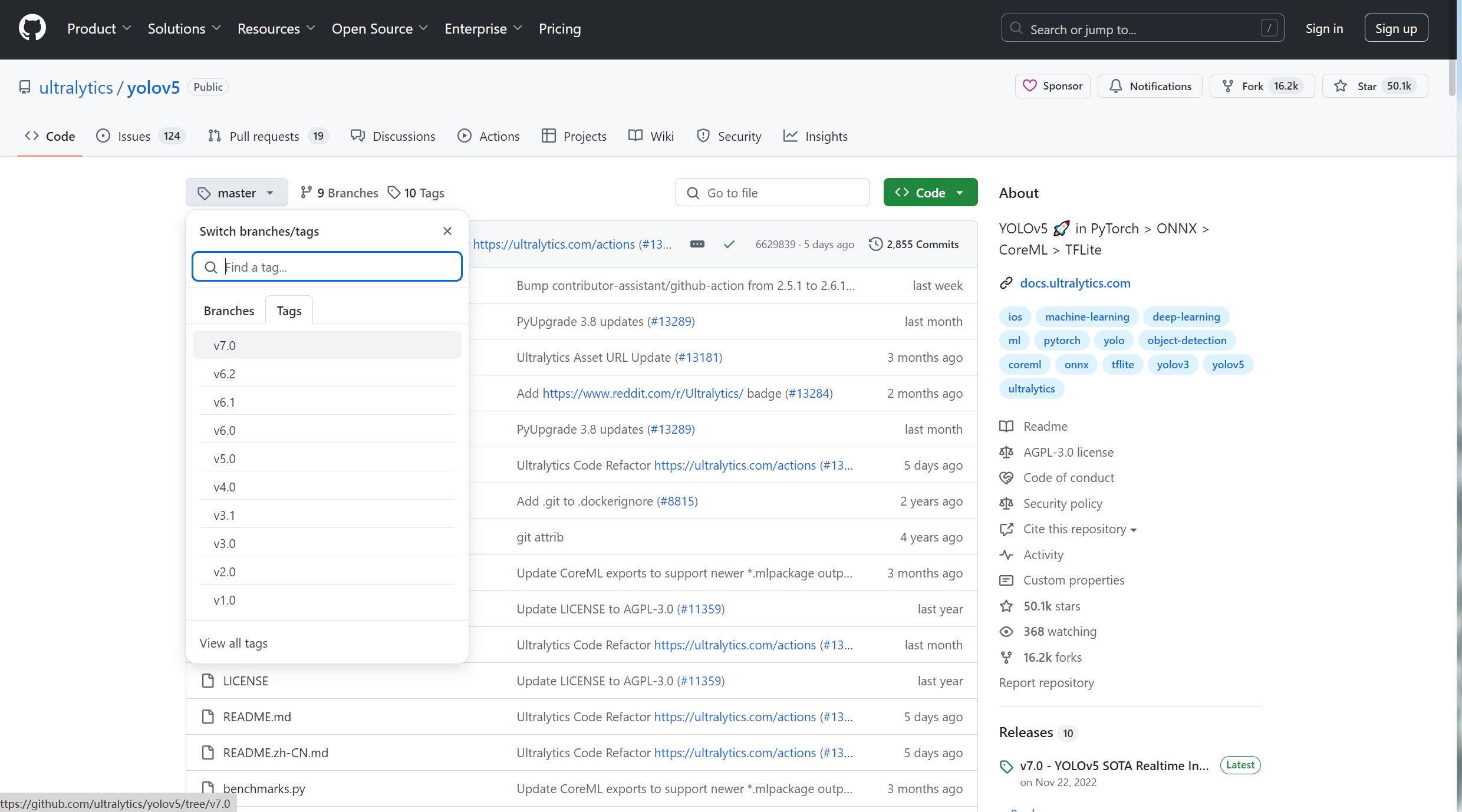Click the GitHub Octocat logo
1462x812 pixels.
click(x=32, y=28)
